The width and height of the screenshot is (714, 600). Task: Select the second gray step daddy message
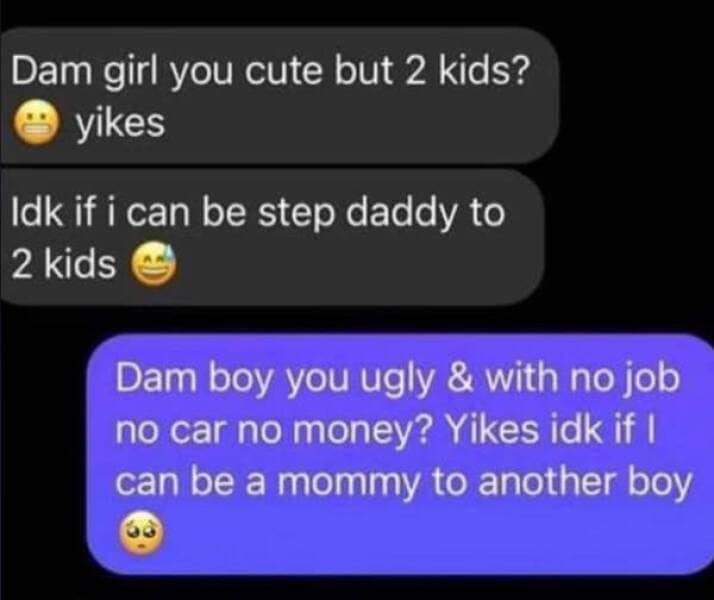[x=272, y=237]
